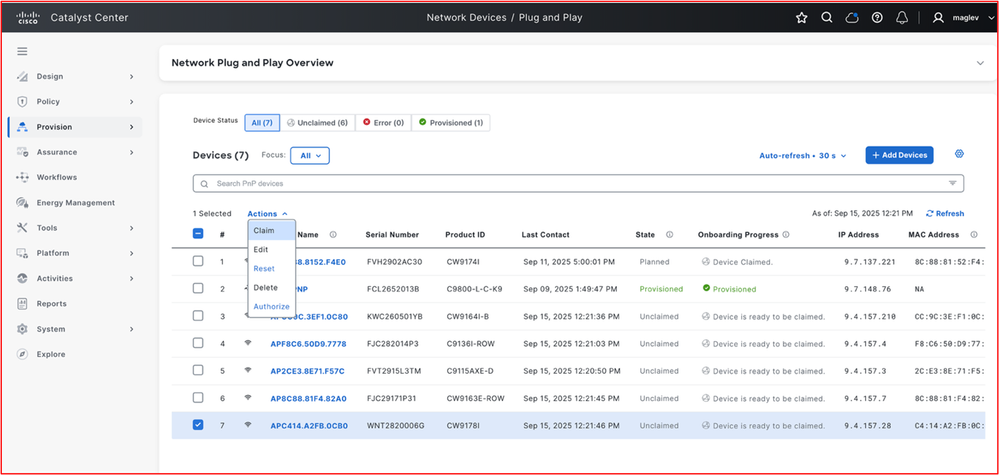999x475 pixels.
Task: Click serial number FVH2902AC30
Action: 394,262
